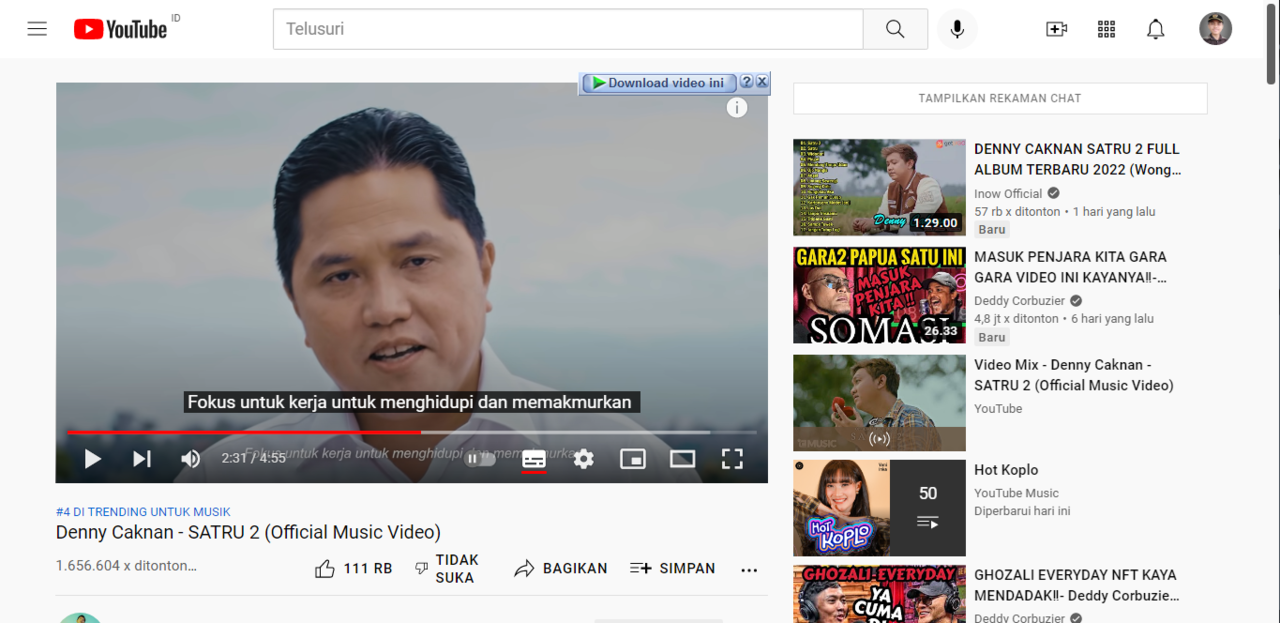Viewport: 1280px width, 623px height.
Task: Open DENNY CAKNAN SATRU 2 FULL ALBUM title
Action: 1078,159
